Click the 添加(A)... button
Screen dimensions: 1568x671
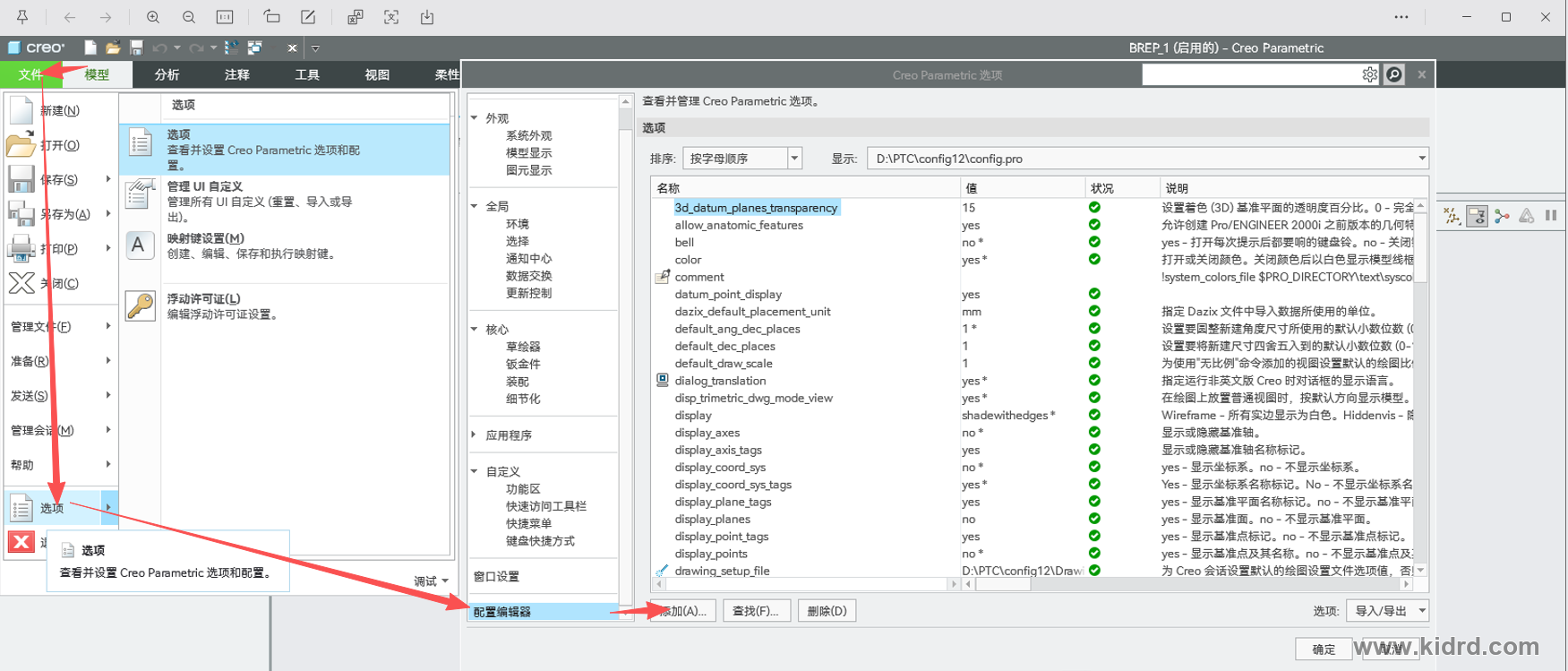point(683,611)
